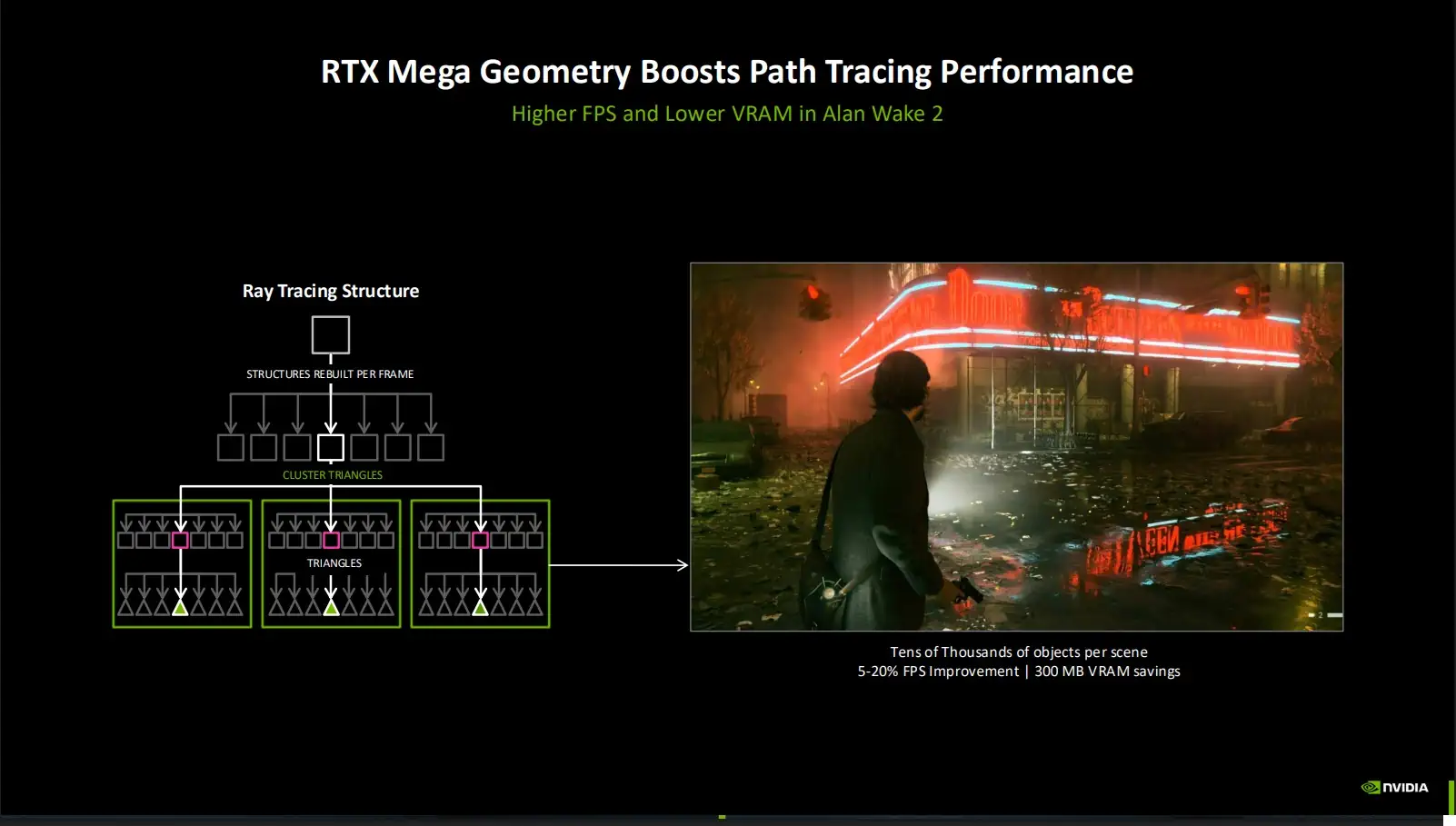This screenshot has width=1456, height=826.
Task: Click the green 'CLUSTER TRIANGLES' label
Action: tap(333, 475)
